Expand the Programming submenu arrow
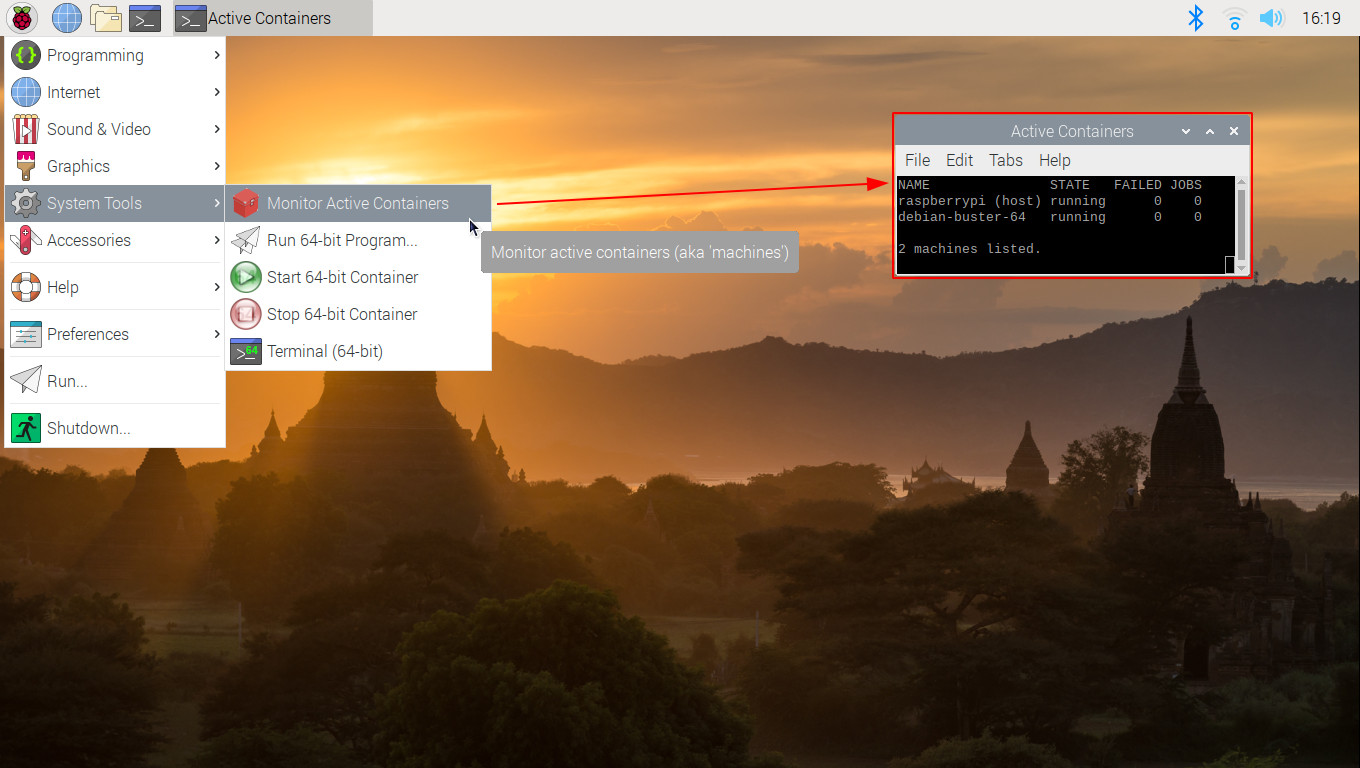The width and height of the screenshot is (1360, 768). 217,55
